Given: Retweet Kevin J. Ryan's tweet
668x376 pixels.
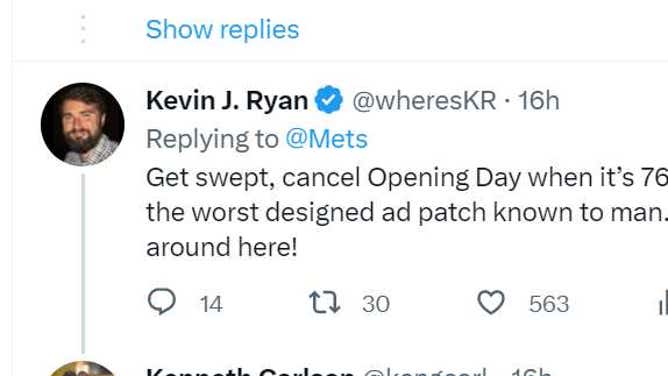Looking at the screenshot, I should 324,302.
